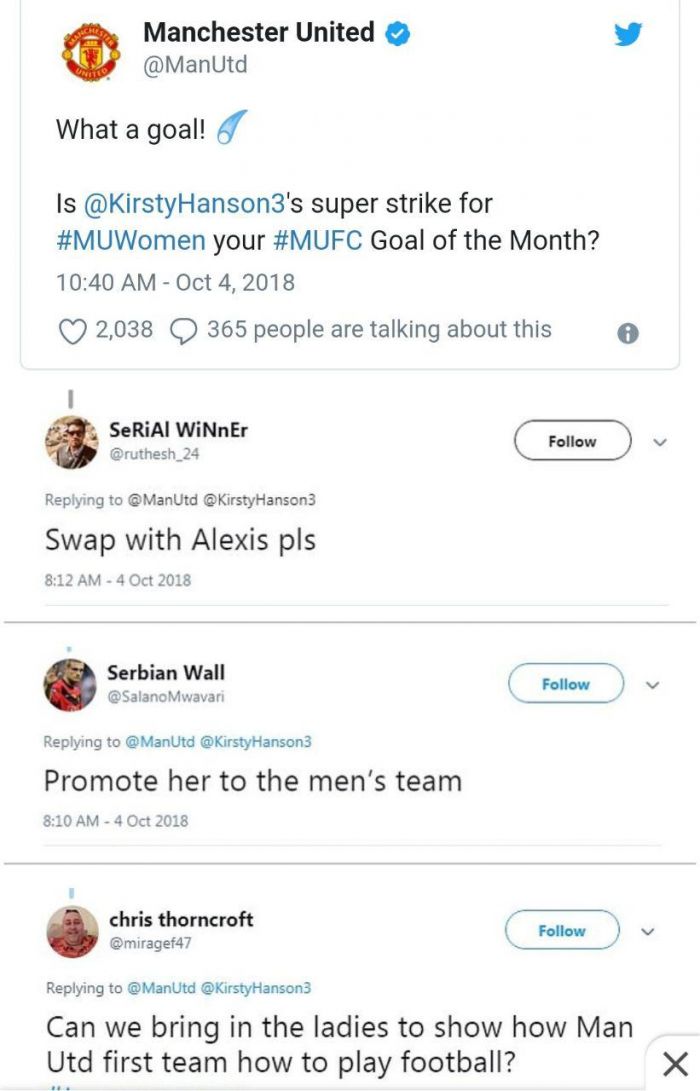Open SeRiAl WiNnEr's profile picture
This screenshot has height=1091, width=700.
pyautogui.click(x=72, y=442)
